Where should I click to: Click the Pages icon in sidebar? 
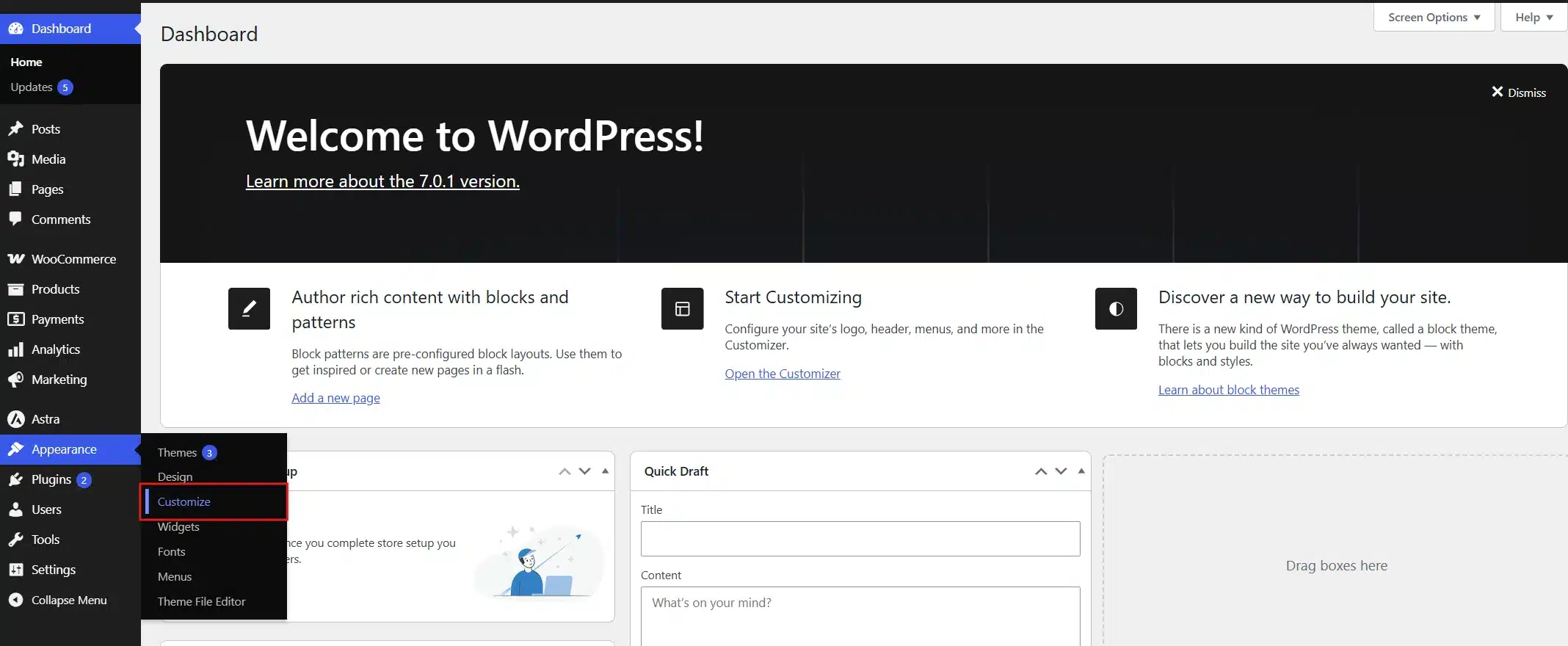[16, 189]
